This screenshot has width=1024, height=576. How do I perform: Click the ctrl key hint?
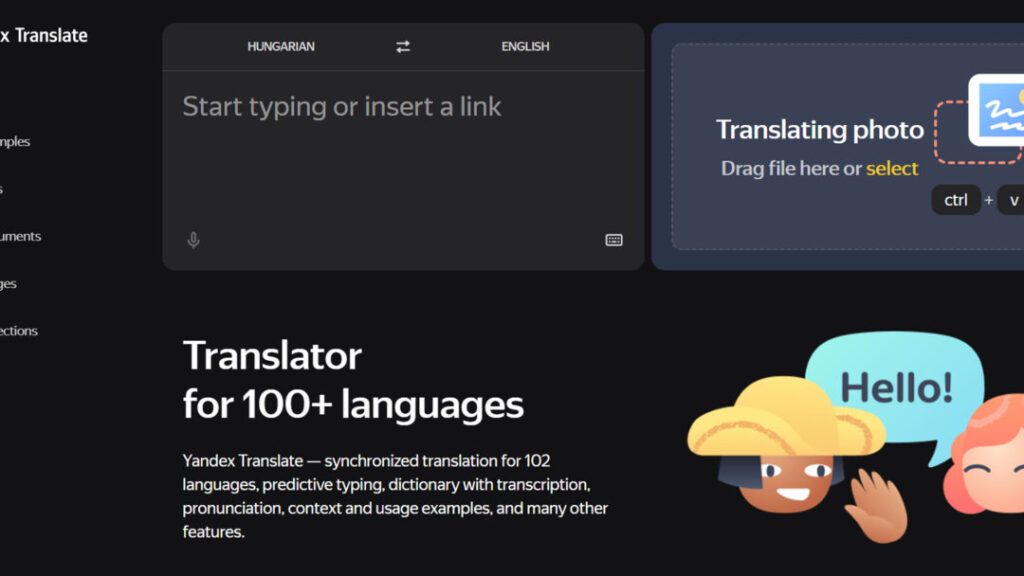(x=956, y=200)
